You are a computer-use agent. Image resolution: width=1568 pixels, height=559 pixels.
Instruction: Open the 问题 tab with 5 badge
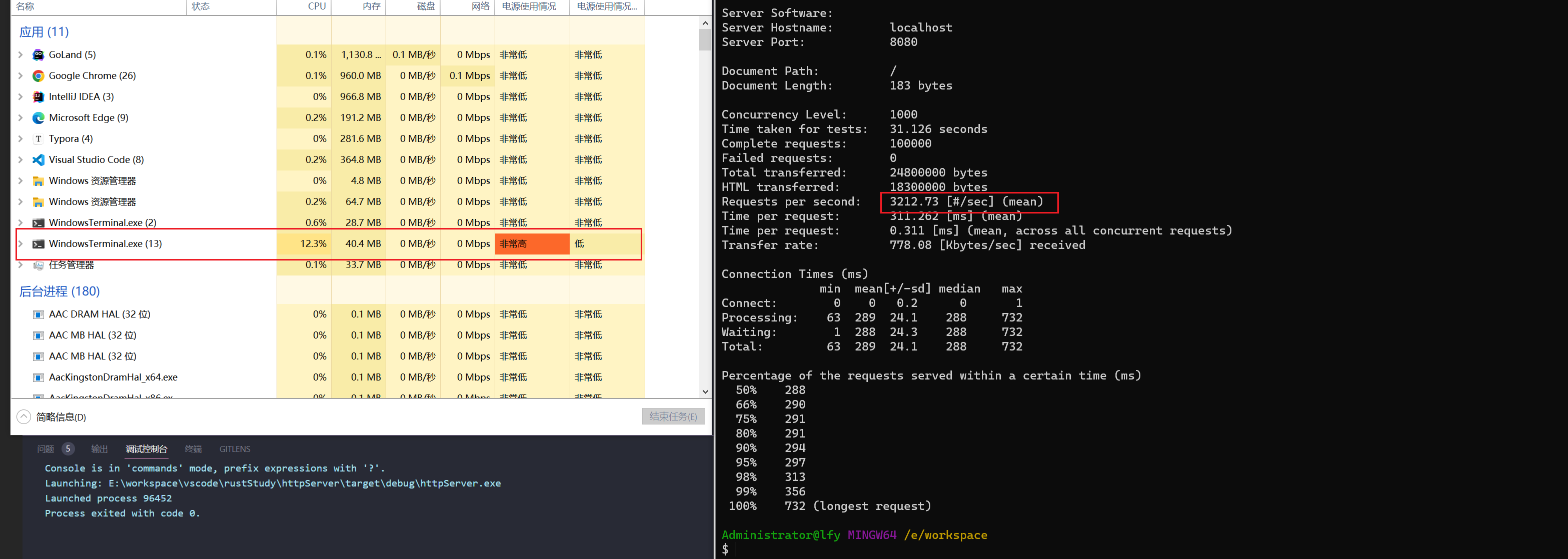coord(46,449)
